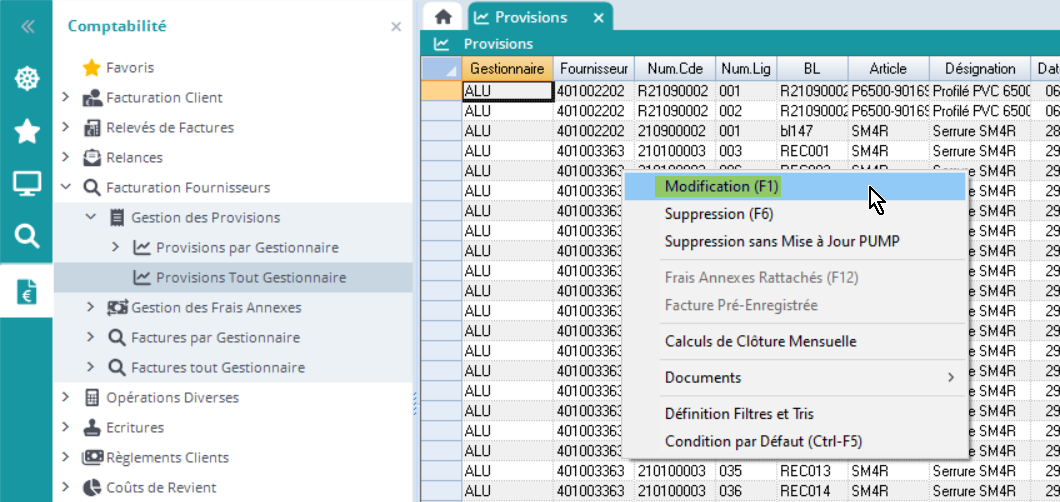Screen dimensions: 1060x502
Task: Sort by Fournisseur column header
Action: [593, 69]
